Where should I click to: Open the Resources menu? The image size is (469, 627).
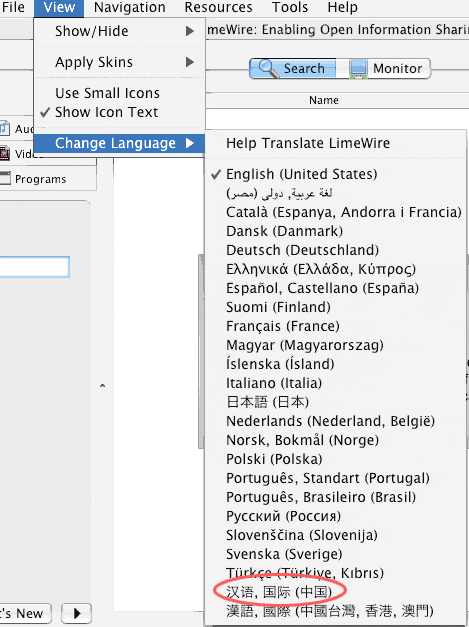[x=218, y=7]
